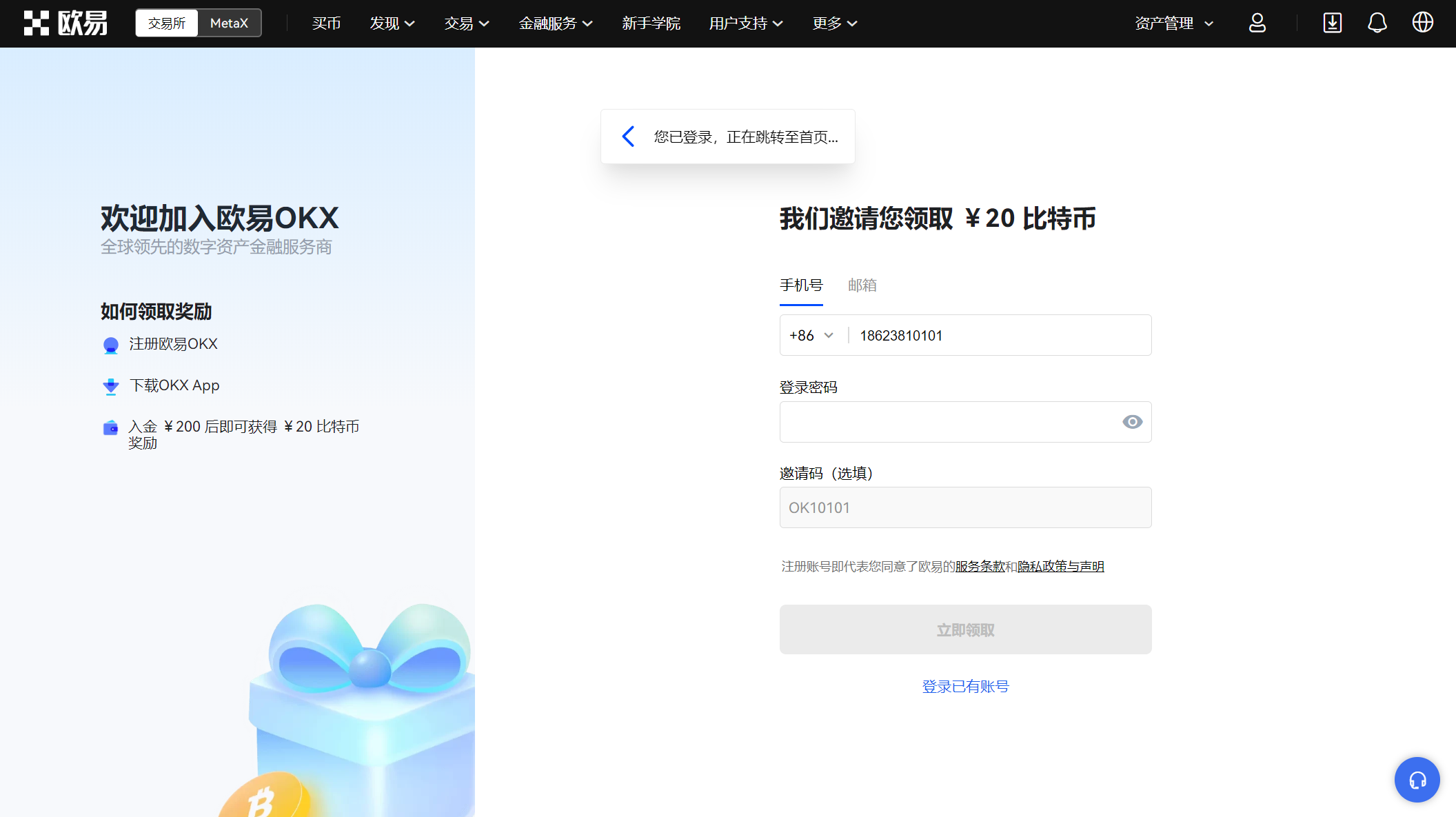Click the 注册欧易OKX step text
The image size is (1456, 817).
[x=173, y=344]
